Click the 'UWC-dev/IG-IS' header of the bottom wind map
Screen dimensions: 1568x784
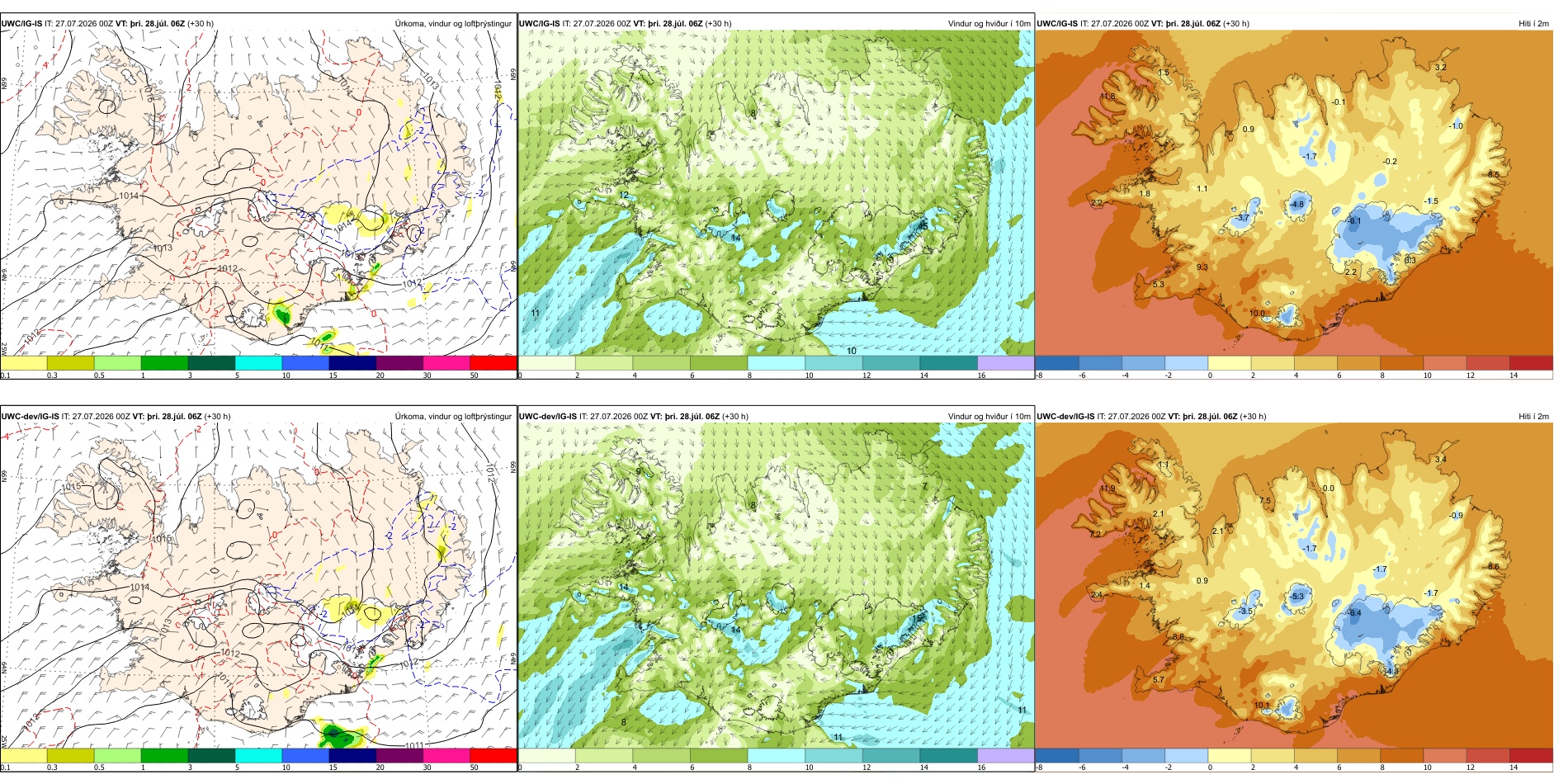click(x=547, y=417)
